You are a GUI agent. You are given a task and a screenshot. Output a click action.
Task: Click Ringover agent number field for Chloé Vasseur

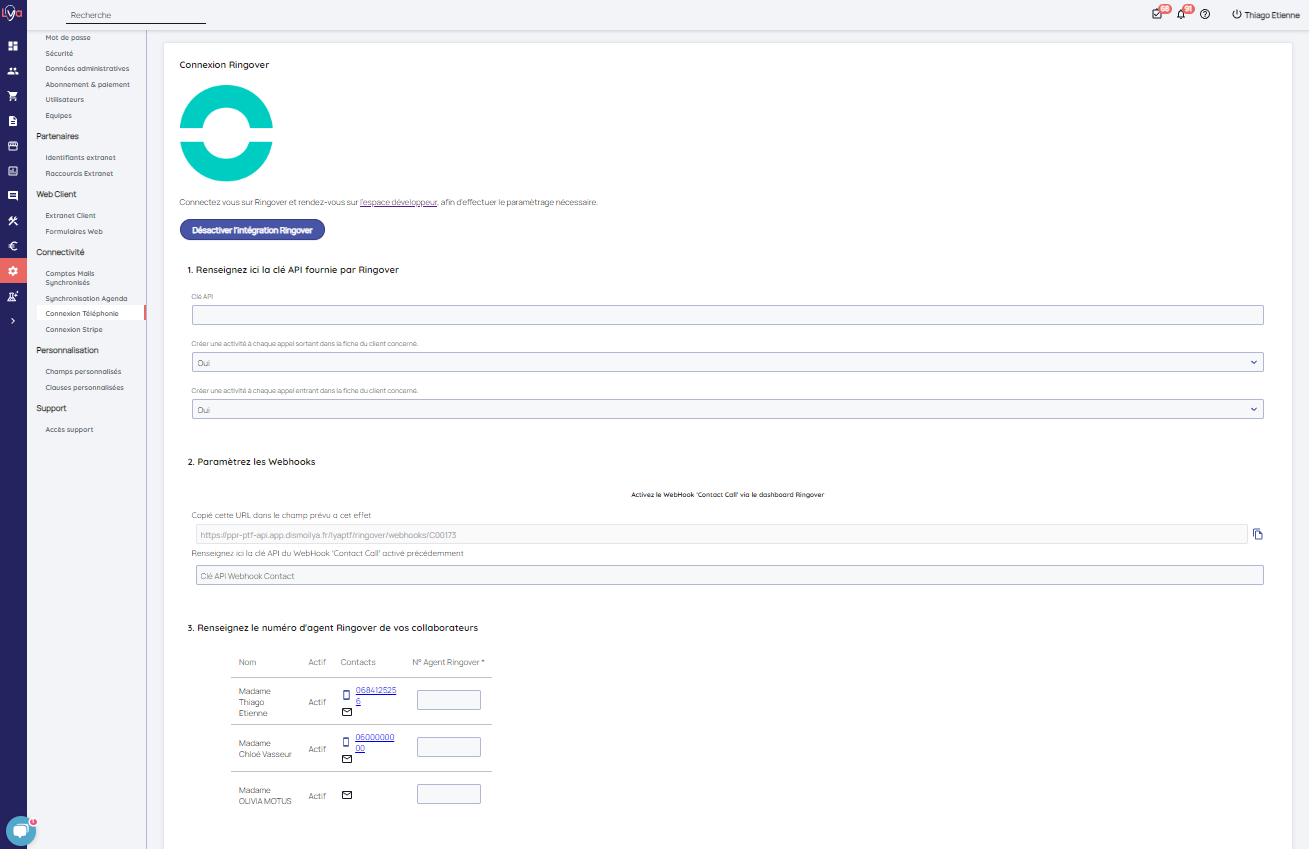[448, 747]
